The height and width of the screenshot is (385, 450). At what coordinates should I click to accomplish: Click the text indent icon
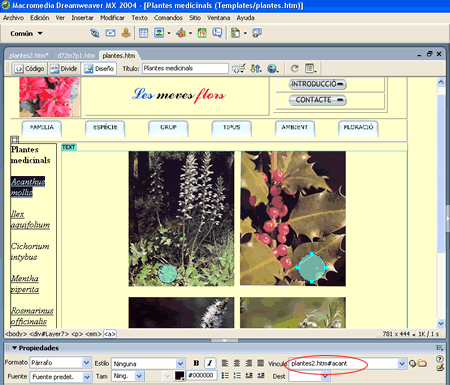point(261,376)
